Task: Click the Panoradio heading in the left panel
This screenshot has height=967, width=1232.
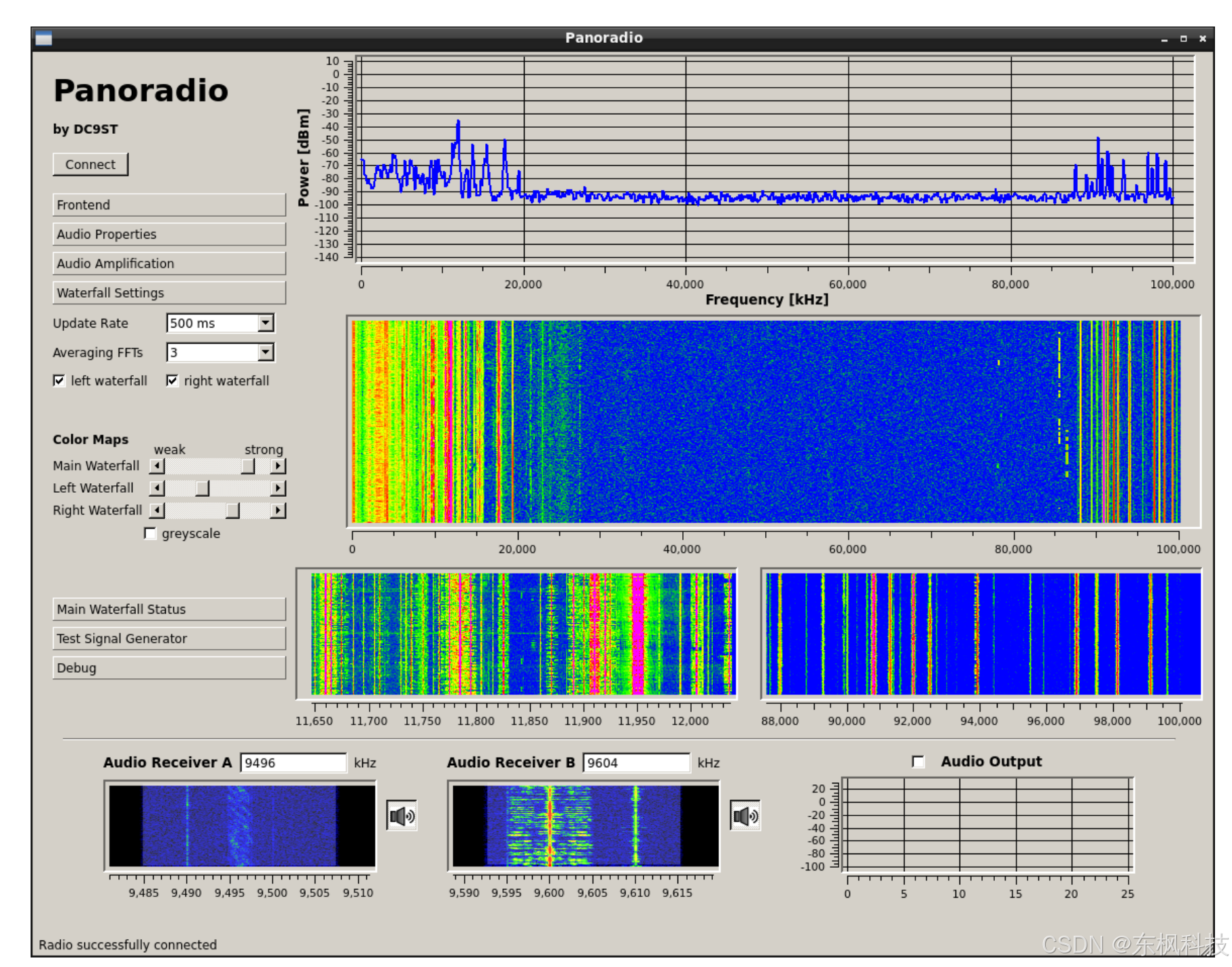Action: tap(141, 90)
